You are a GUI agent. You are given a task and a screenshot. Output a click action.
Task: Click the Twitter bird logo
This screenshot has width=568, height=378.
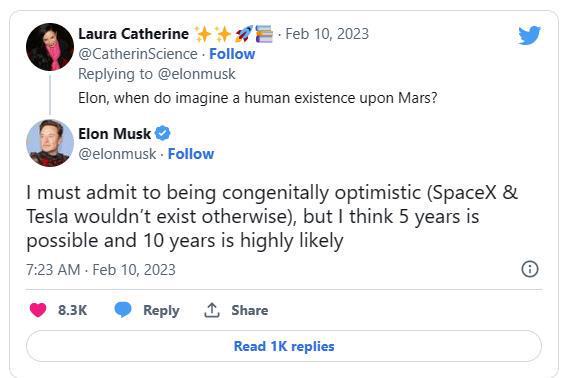point(529,35)
